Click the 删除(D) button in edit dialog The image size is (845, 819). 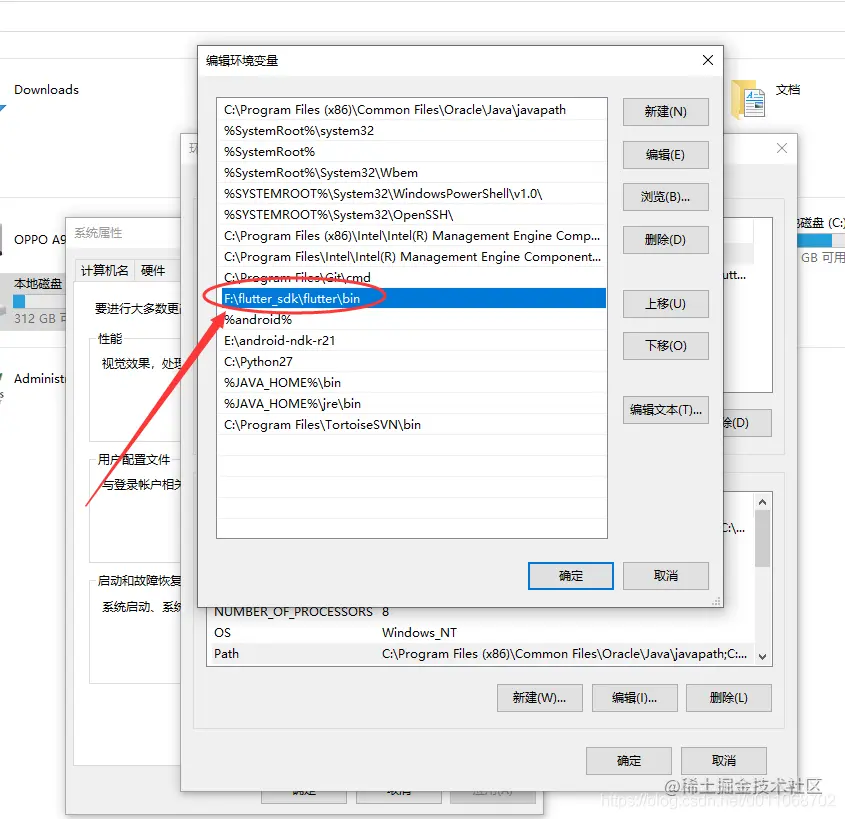pyautogui.click(x=666, y=240)
